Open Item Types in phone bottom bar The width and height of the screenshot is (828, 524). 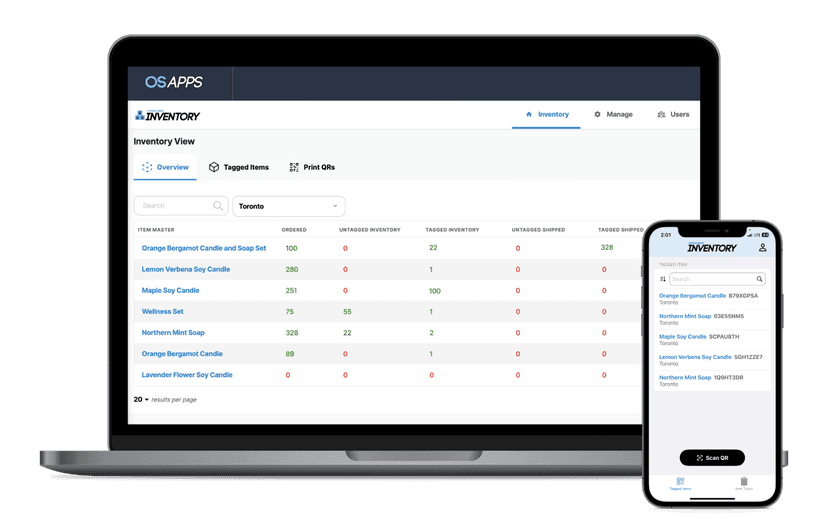pyautogui.click(x=744, y=483)
